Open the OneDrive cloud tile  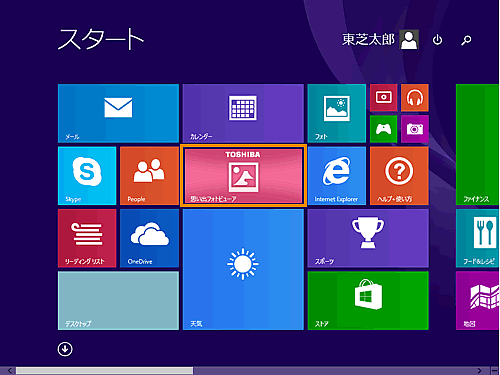[x=149, y=238]
